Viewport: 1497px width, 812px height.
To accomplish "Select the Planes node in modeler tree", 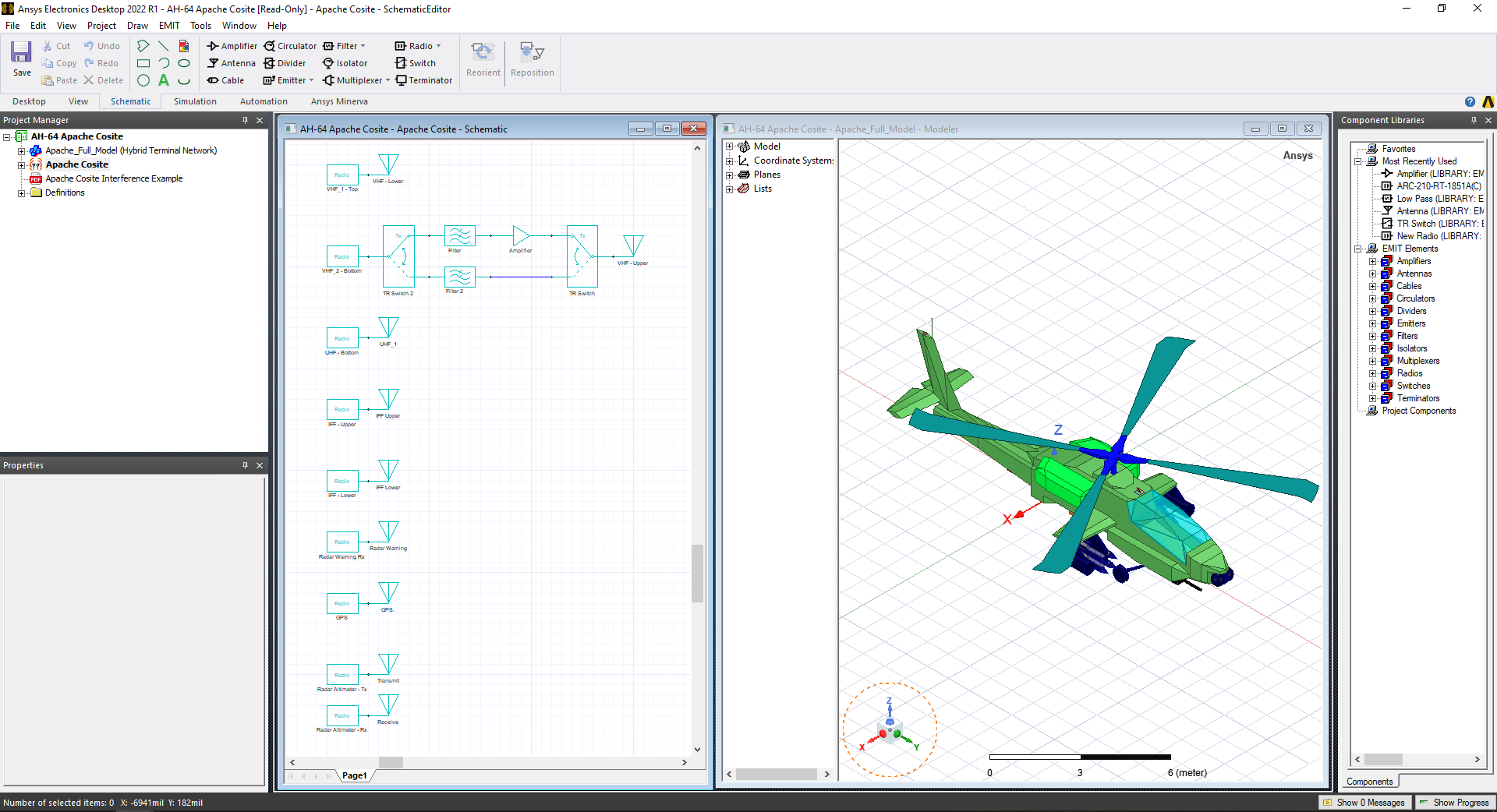I will 766,175.
